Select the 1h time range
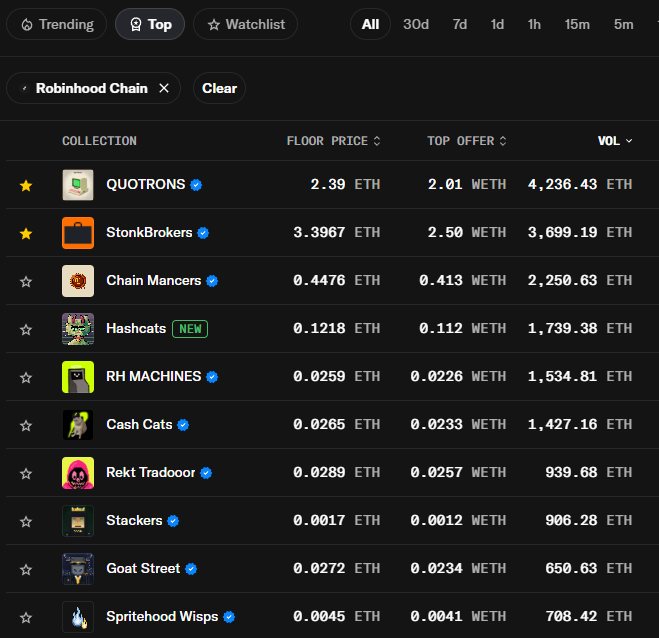 coord(534,24)
